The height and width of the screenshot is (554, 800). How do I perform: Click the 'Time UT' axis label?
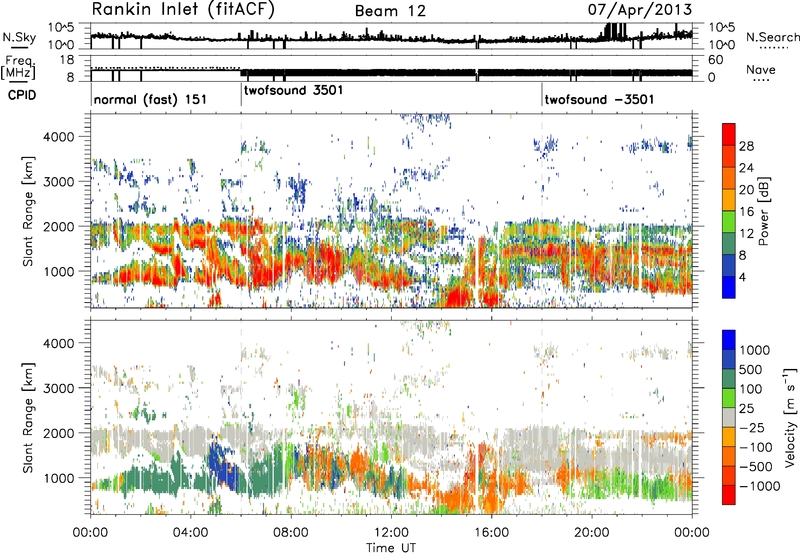point(391,548)
